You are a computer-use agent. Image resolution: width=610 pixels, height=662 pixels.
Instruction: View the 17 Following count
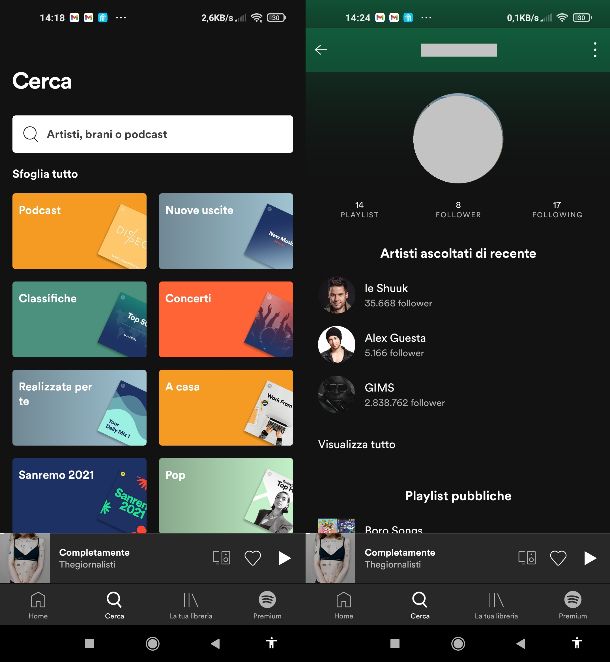pyautogui.click(x=557, y=209)
